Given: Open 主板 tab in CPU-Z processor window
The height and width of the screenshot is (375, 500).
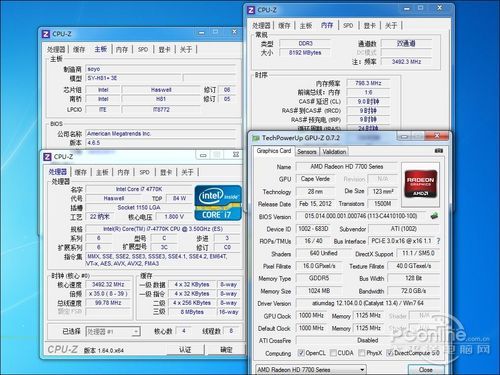Looking at the screenshot, I should click(102, 172).
